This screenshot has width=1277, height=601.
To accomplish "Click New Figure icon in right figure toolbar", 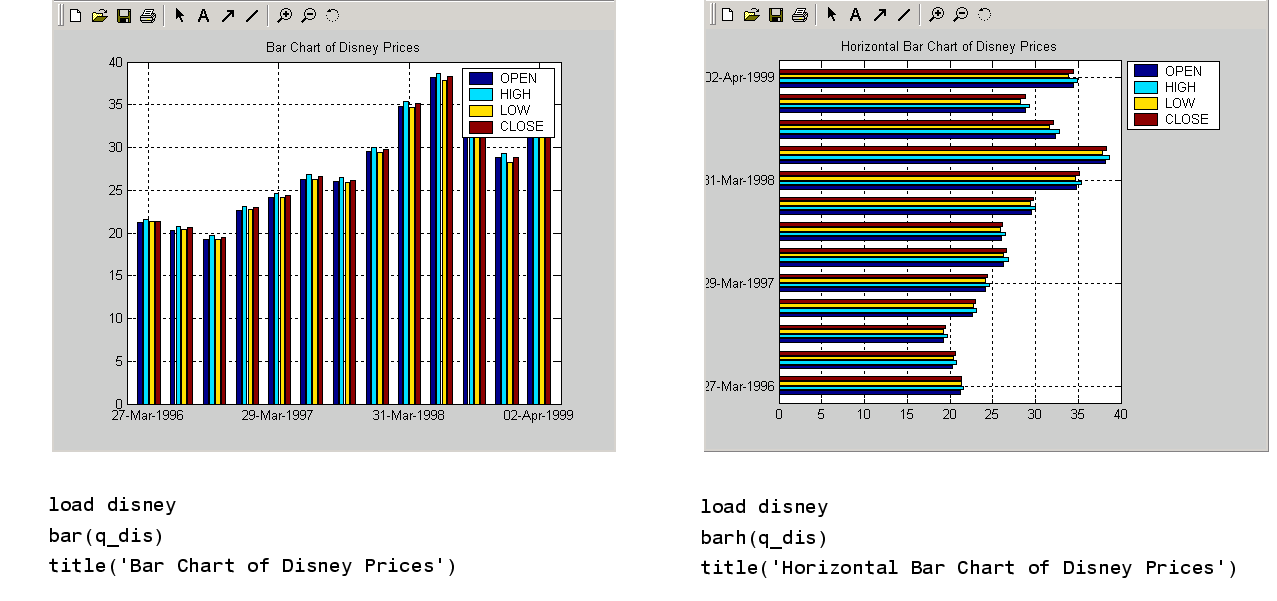I will coord(728,14).
